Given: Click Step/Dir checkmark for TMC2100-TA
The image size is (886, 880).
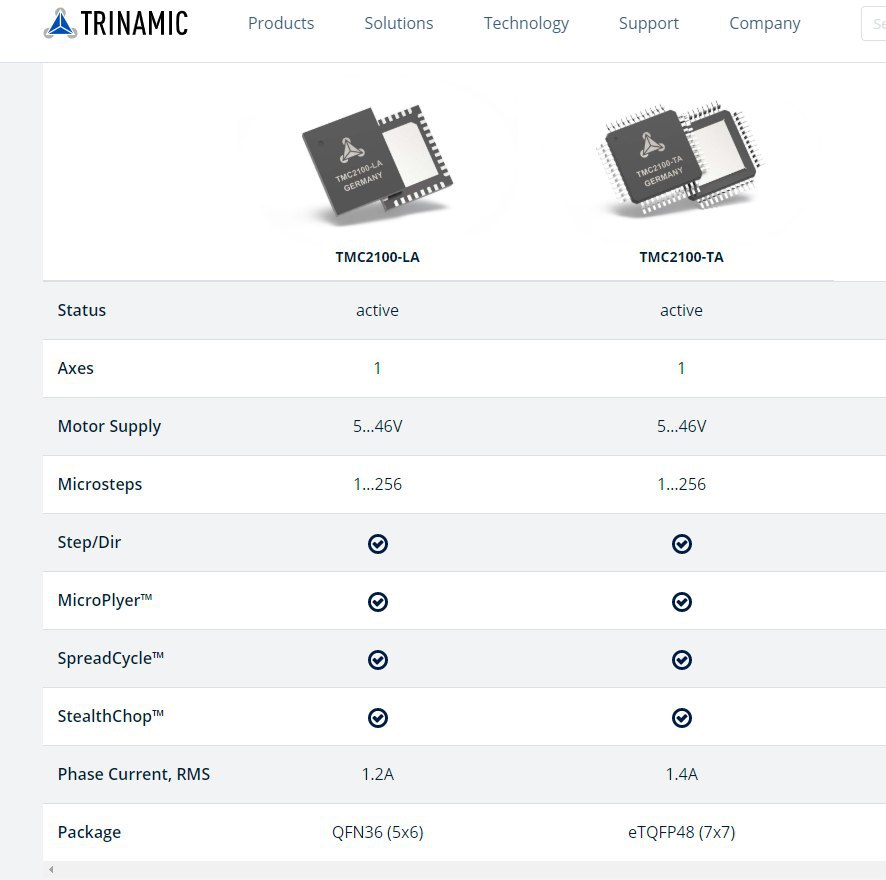Looking at the screenshot, I should click(681, 544).
